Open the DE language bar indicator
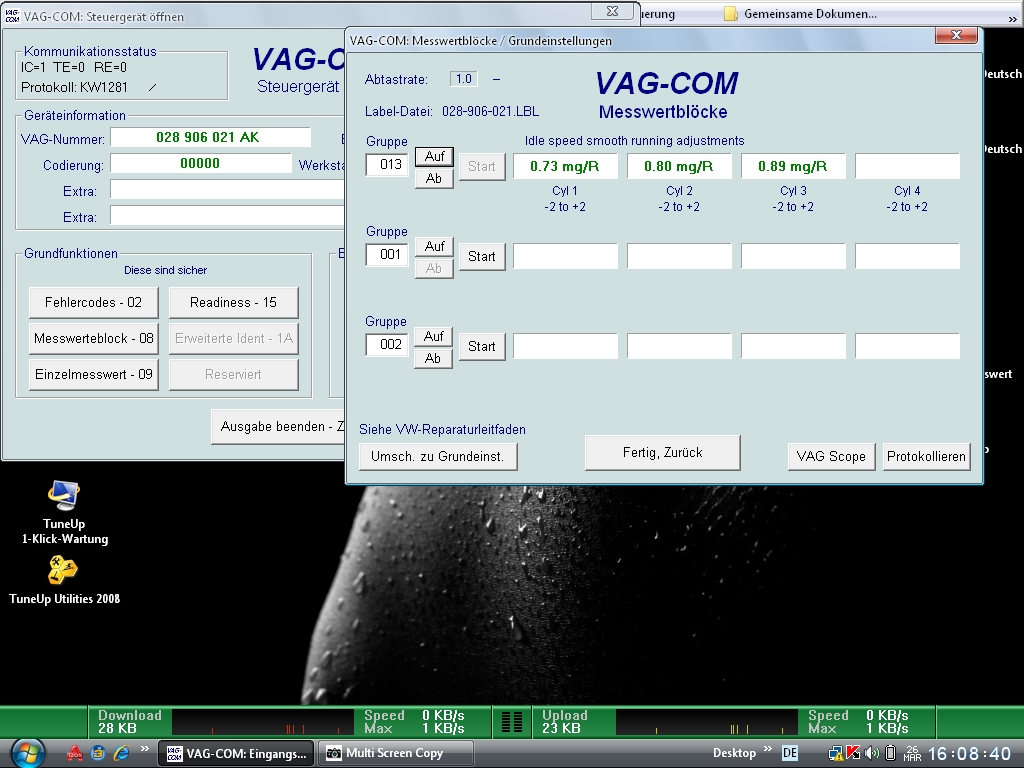Screen dimensions: 1024x768 (x=790, y=753)
